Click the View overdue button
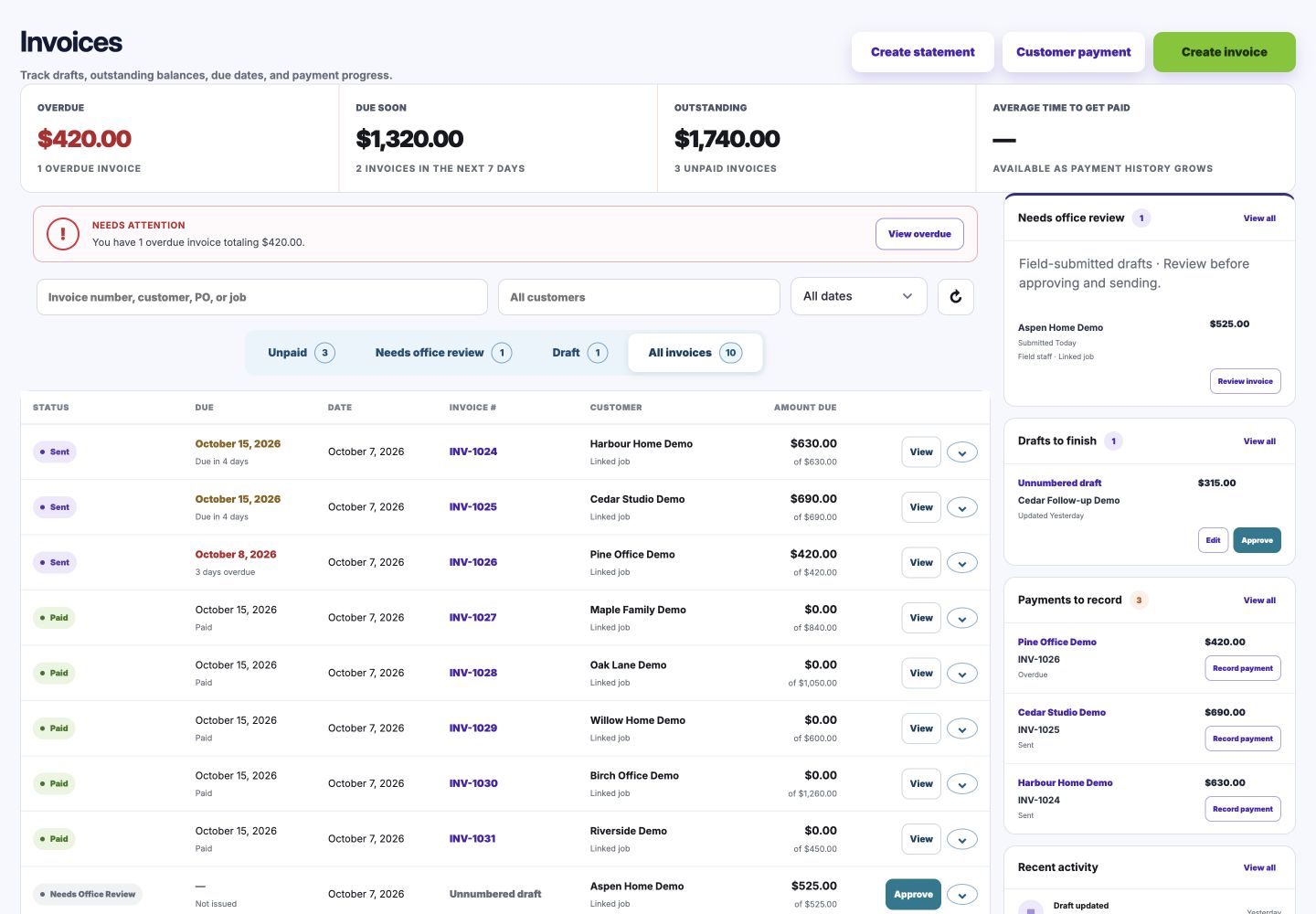The image size is (1316, 914). (919, 234)
